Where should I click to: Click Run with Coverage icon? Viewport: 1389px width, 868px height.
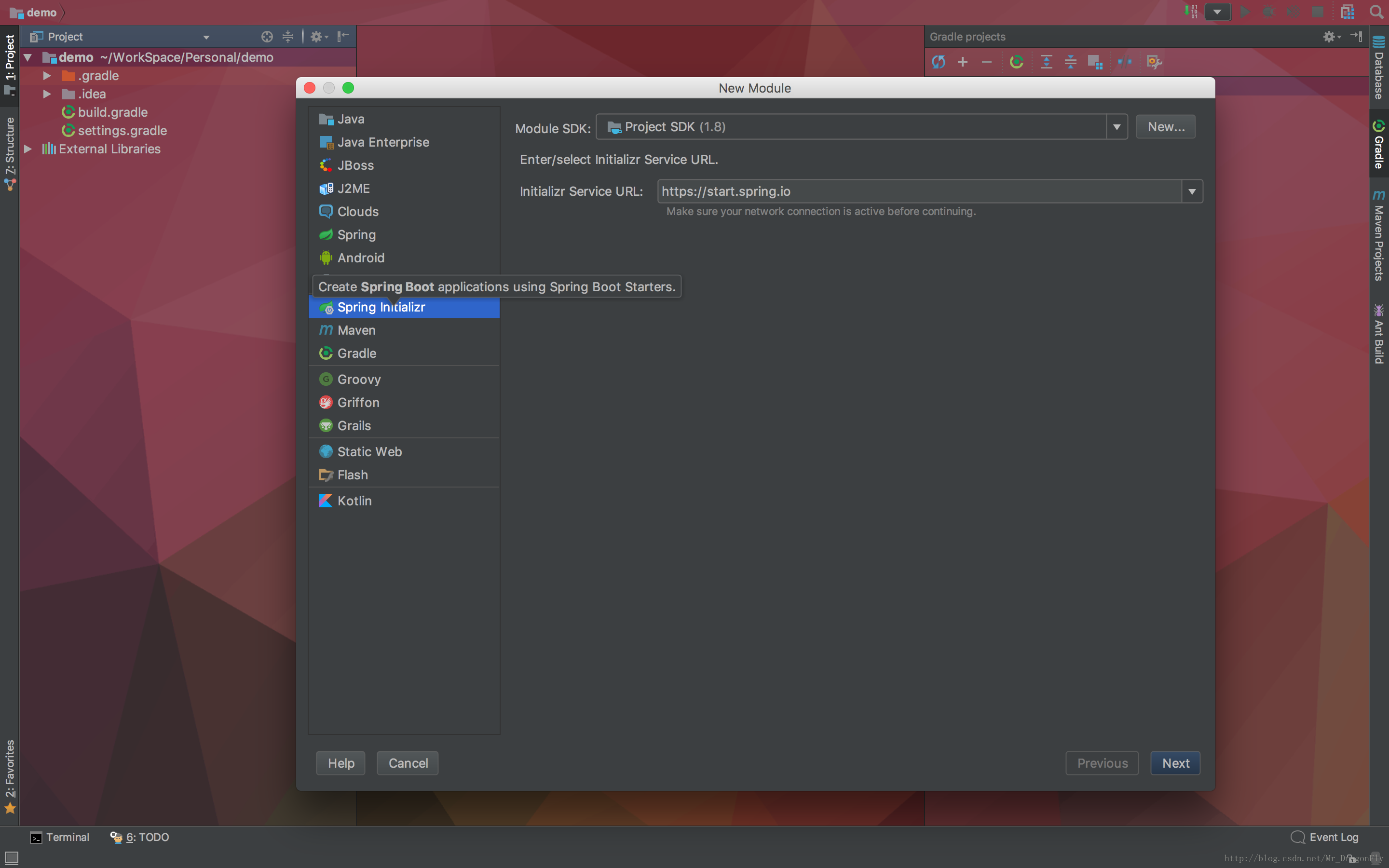(x=1293, y=12)
